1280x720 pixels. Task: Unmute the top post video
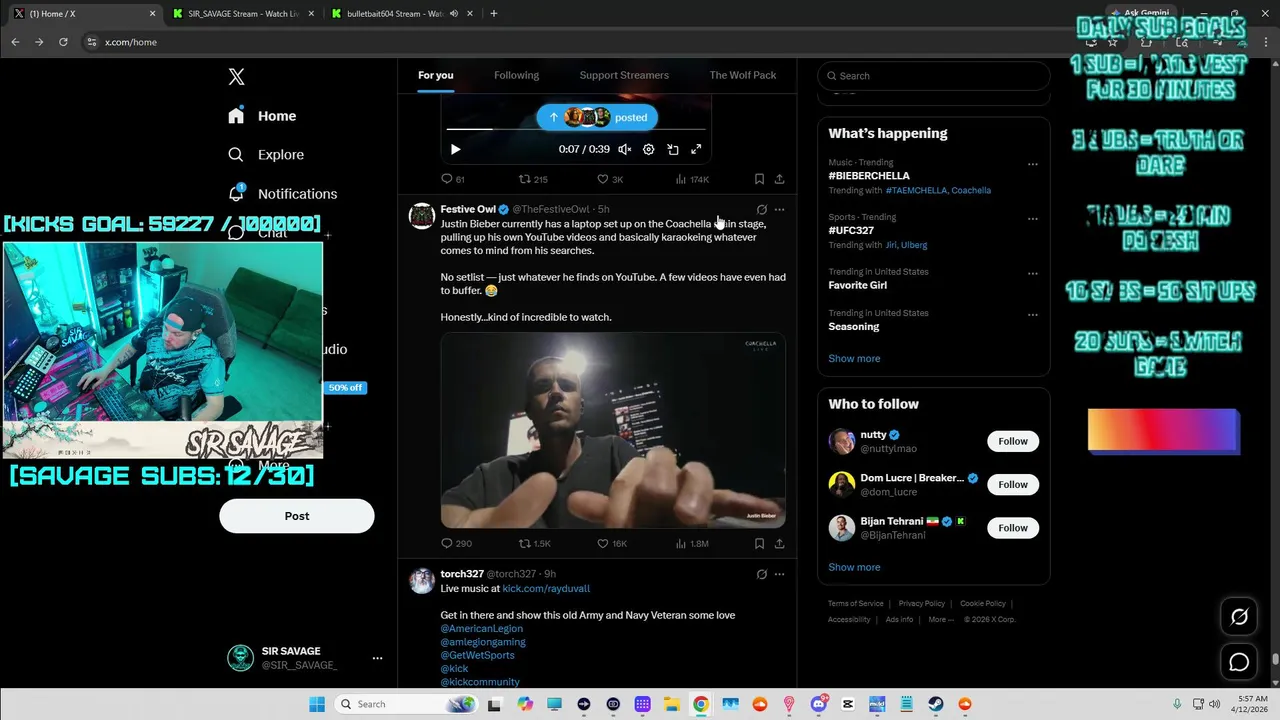[624, 149]
